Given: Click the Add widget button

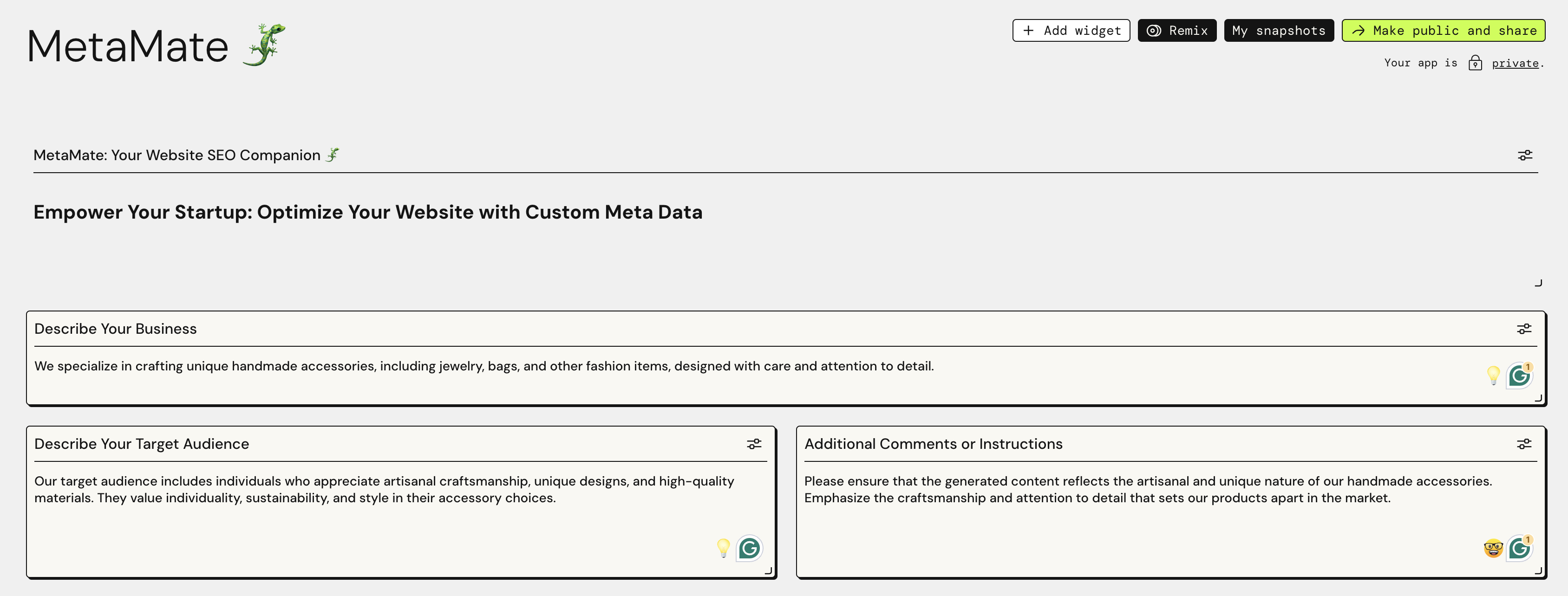Looking at the screenshot, I should pos(1071,31).
